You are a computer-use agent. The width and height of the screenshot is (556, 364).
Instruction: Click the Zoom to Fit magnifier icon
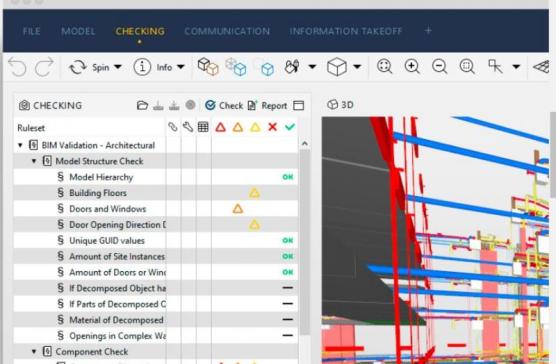pos(385,67)
